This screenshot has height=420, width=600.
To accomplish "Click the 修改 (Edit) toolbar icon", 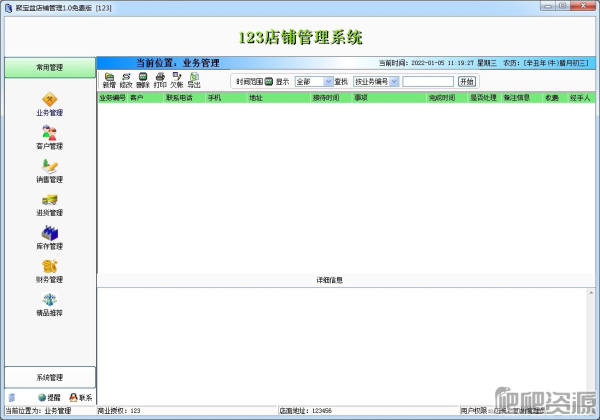I will point(126,79).
